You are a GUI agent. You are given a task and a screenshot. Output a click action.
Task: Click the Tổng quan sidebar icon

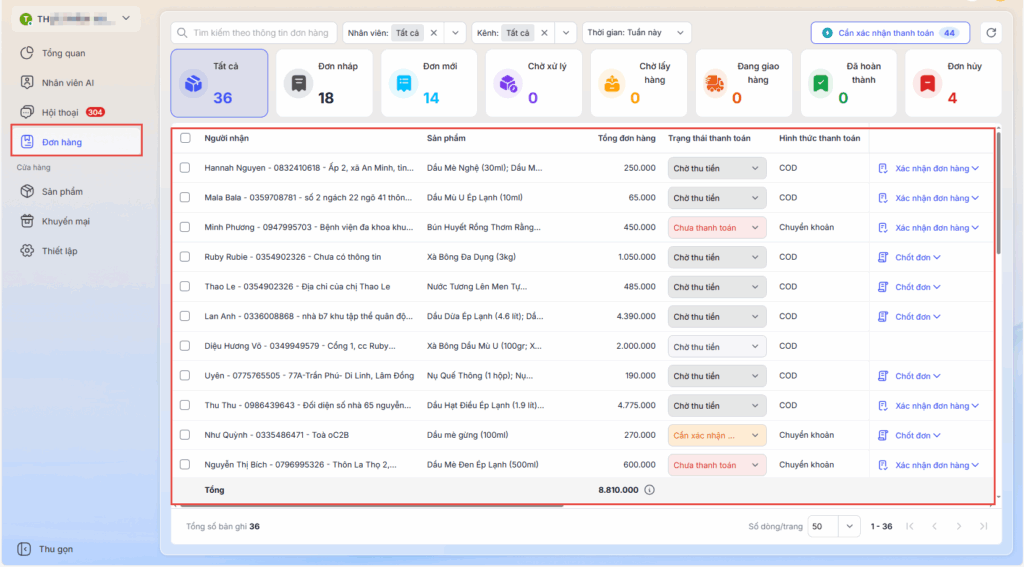coord(28,52)
